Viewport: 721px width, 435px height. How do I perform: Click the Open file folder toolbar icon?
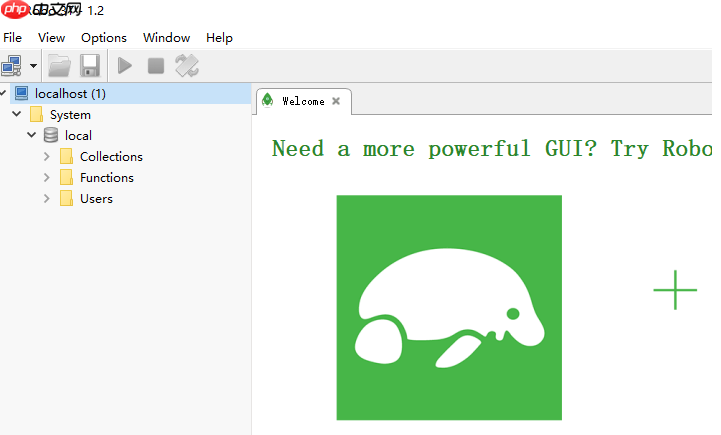59,66
